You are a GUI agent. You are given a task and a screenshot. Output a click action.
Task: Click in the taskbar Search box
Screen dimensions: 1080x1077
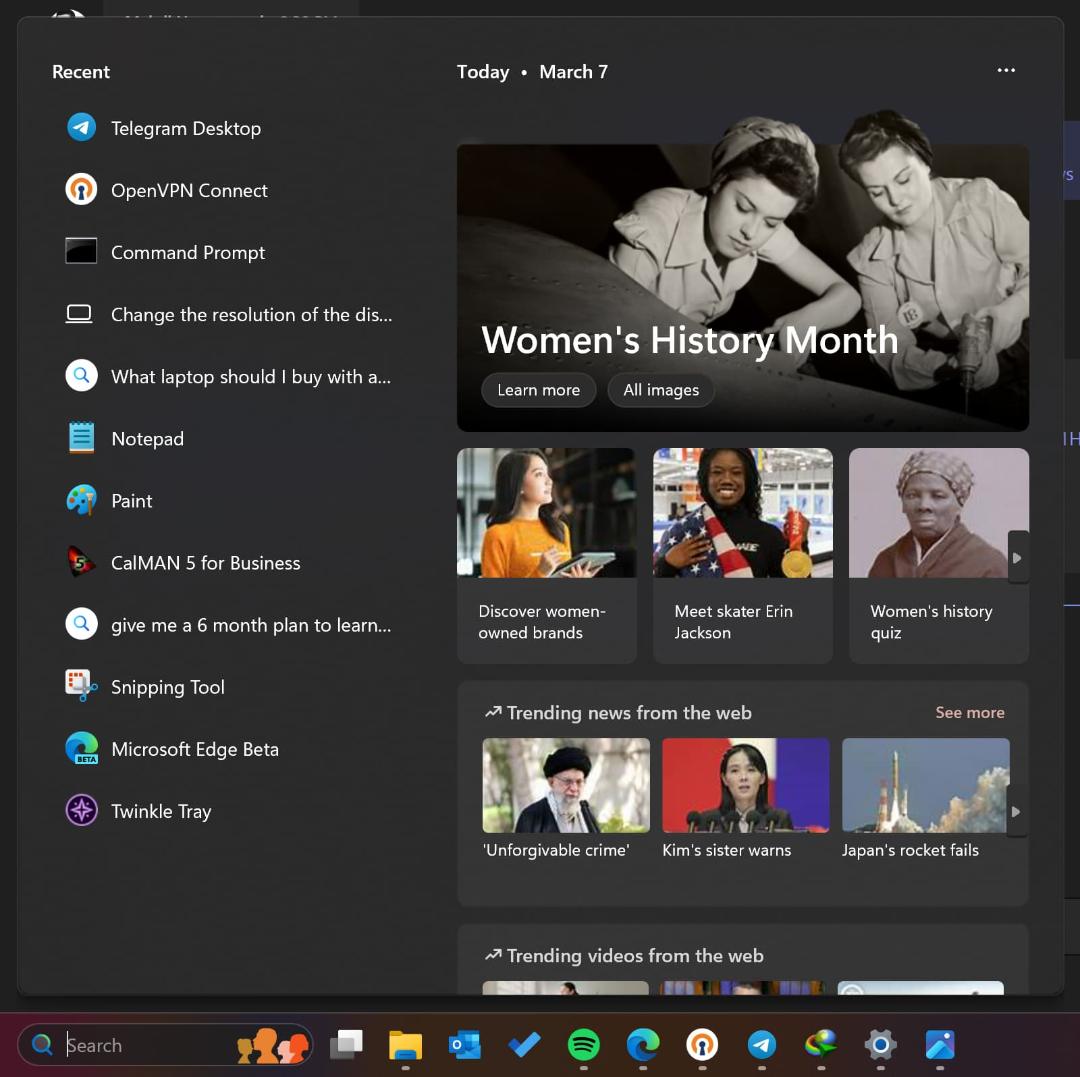click(x=165, y=1045)
